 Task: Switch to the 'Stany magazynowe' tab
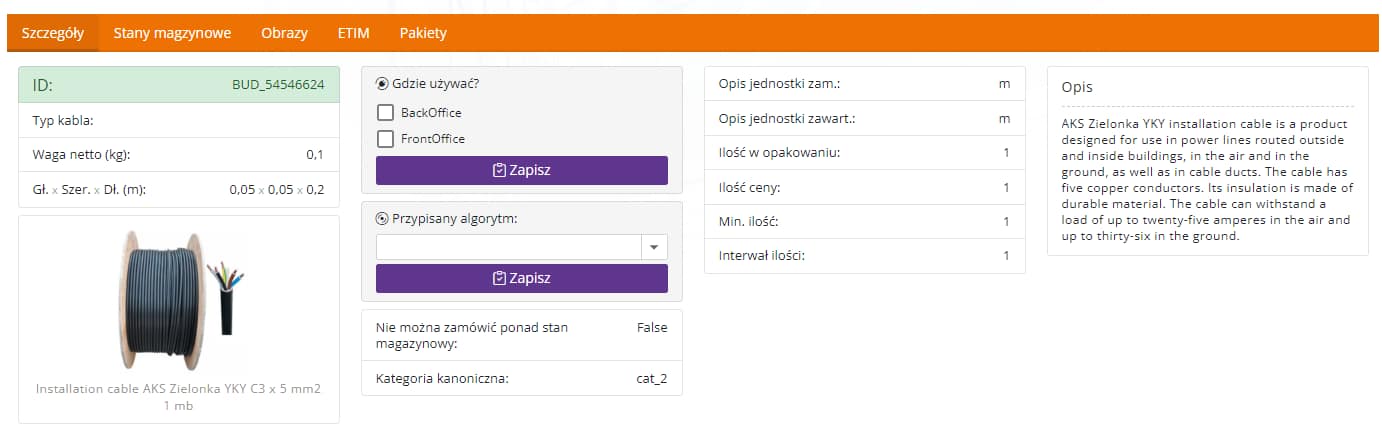coord(172,33)
